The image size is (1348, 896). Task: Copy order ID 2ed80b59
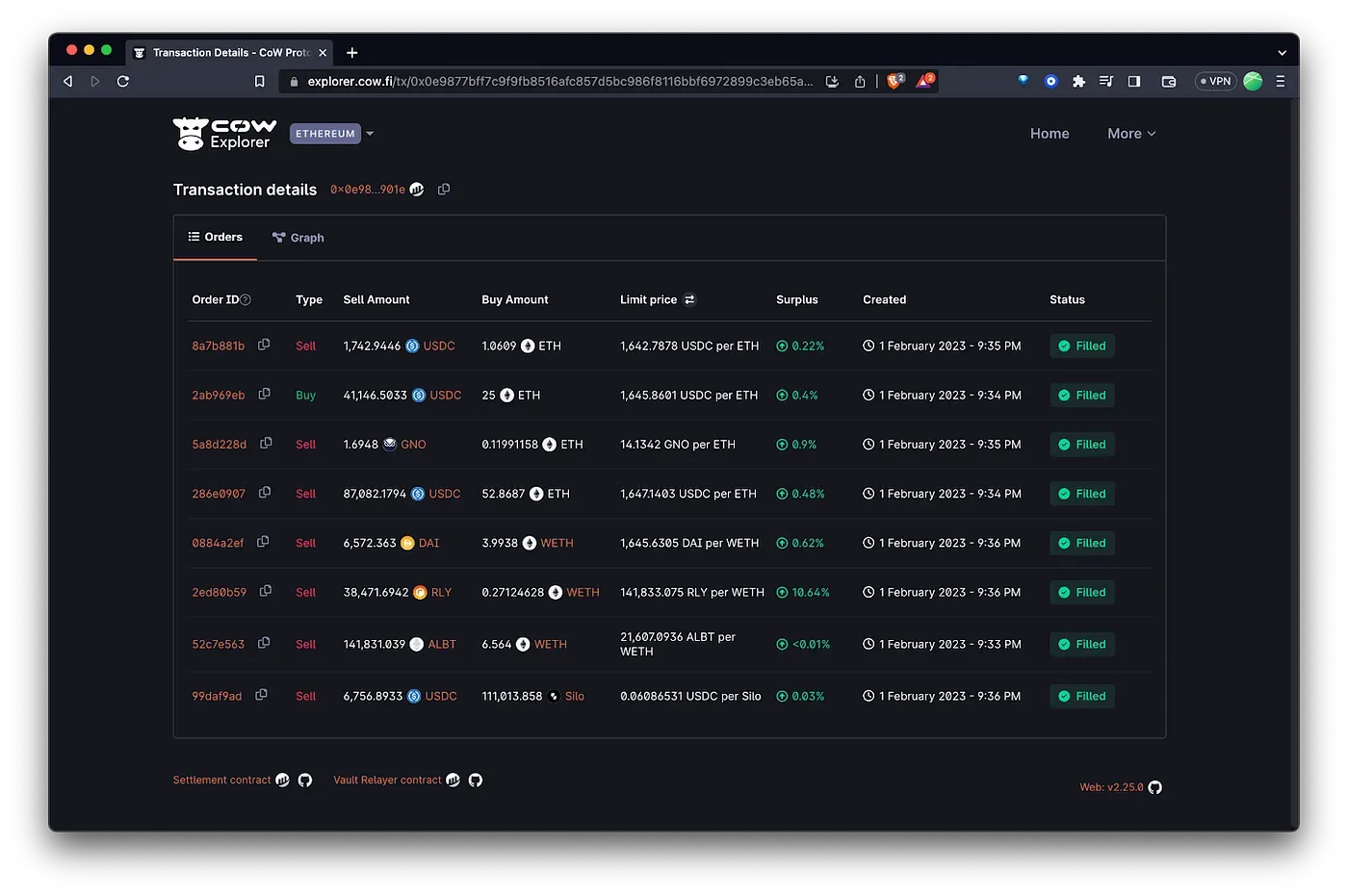coord(265,591)
